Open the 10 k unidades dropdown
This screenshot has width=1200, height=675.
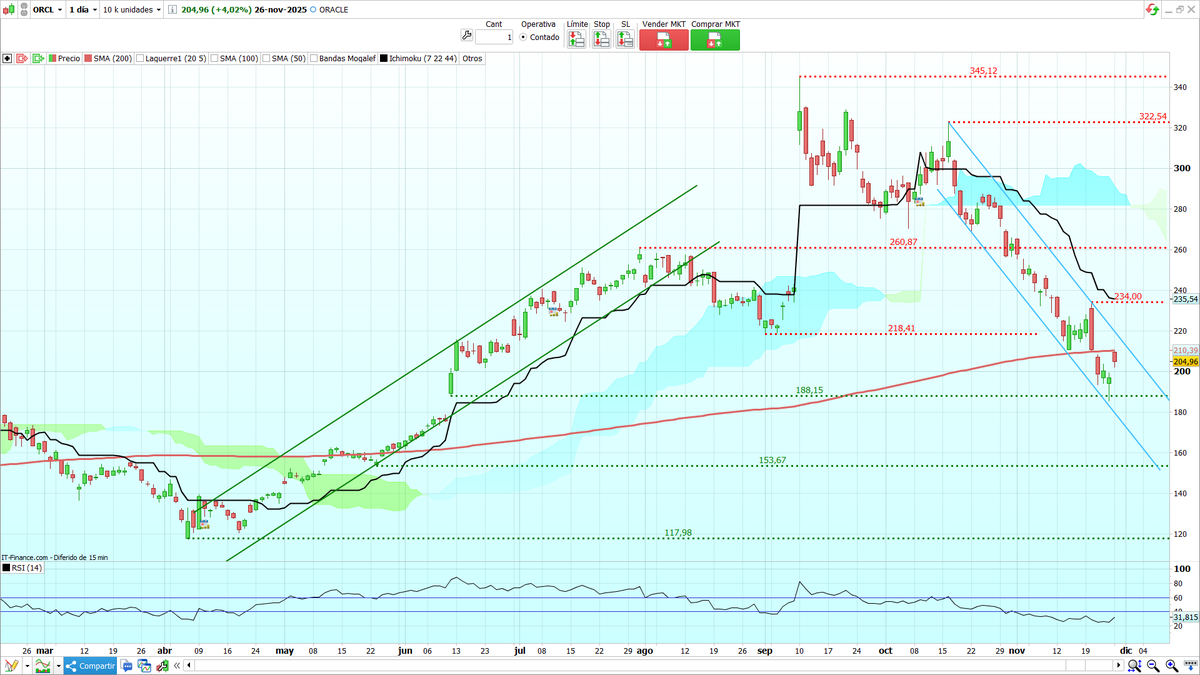tap(125, 8)
